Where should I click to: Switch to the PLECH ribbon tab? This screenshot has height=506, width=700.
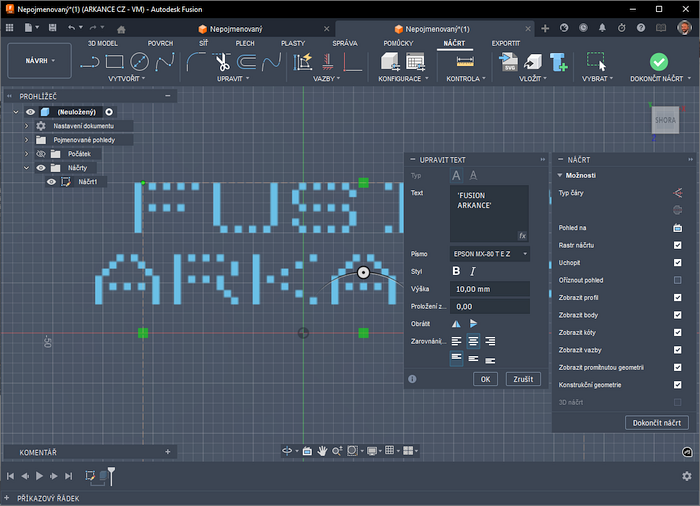[x=244, y=44]
